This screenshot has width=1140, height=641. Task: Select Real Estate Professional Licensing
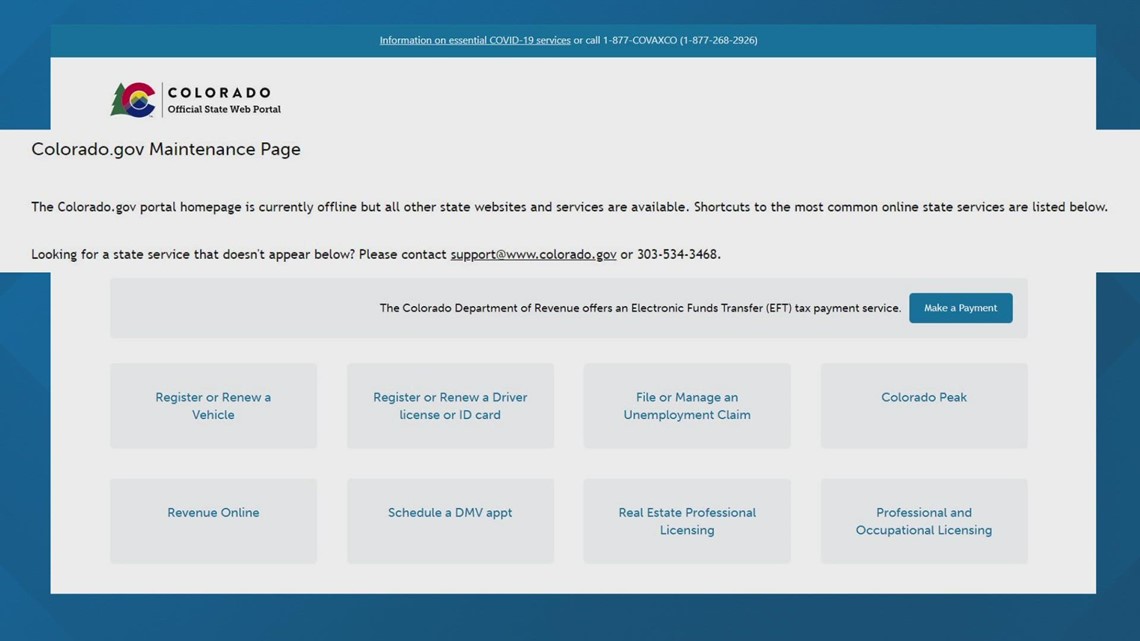click(x=687, y=520)
